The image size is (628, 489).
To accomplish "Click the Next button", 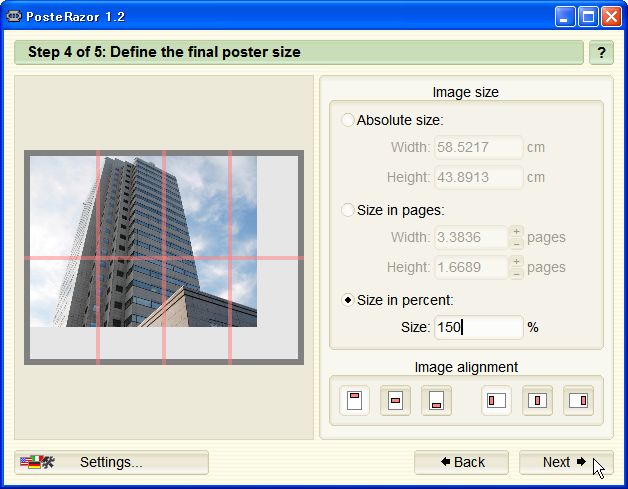I will click(566, 462).
